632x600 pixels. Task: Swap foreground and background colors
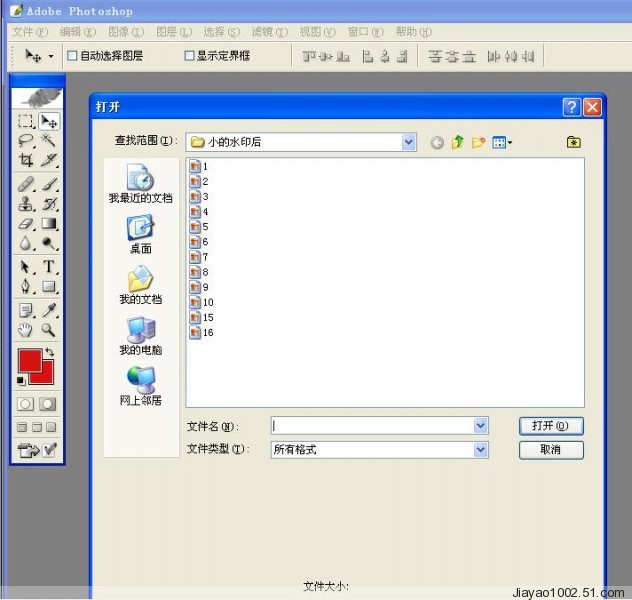pos(50,352)
